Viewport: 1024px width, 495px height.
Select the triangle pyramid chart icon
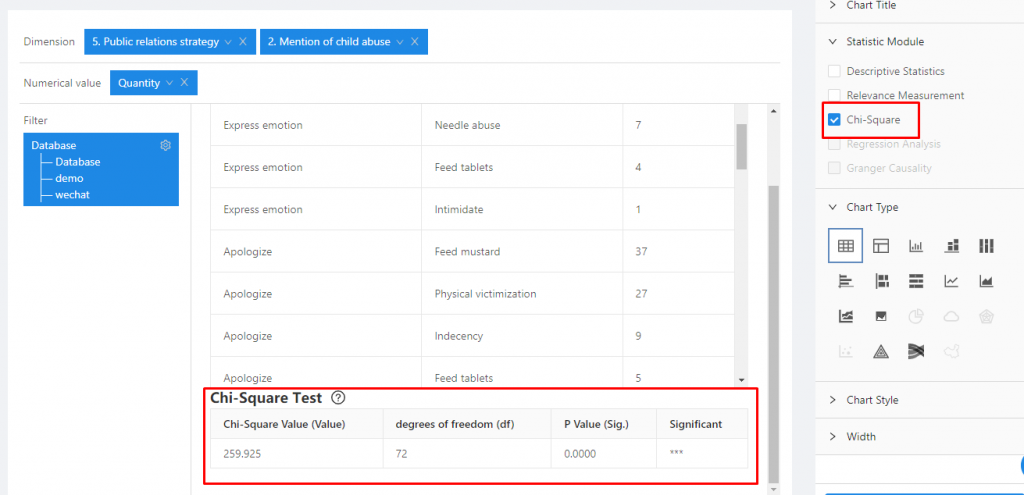coord(881,351)
